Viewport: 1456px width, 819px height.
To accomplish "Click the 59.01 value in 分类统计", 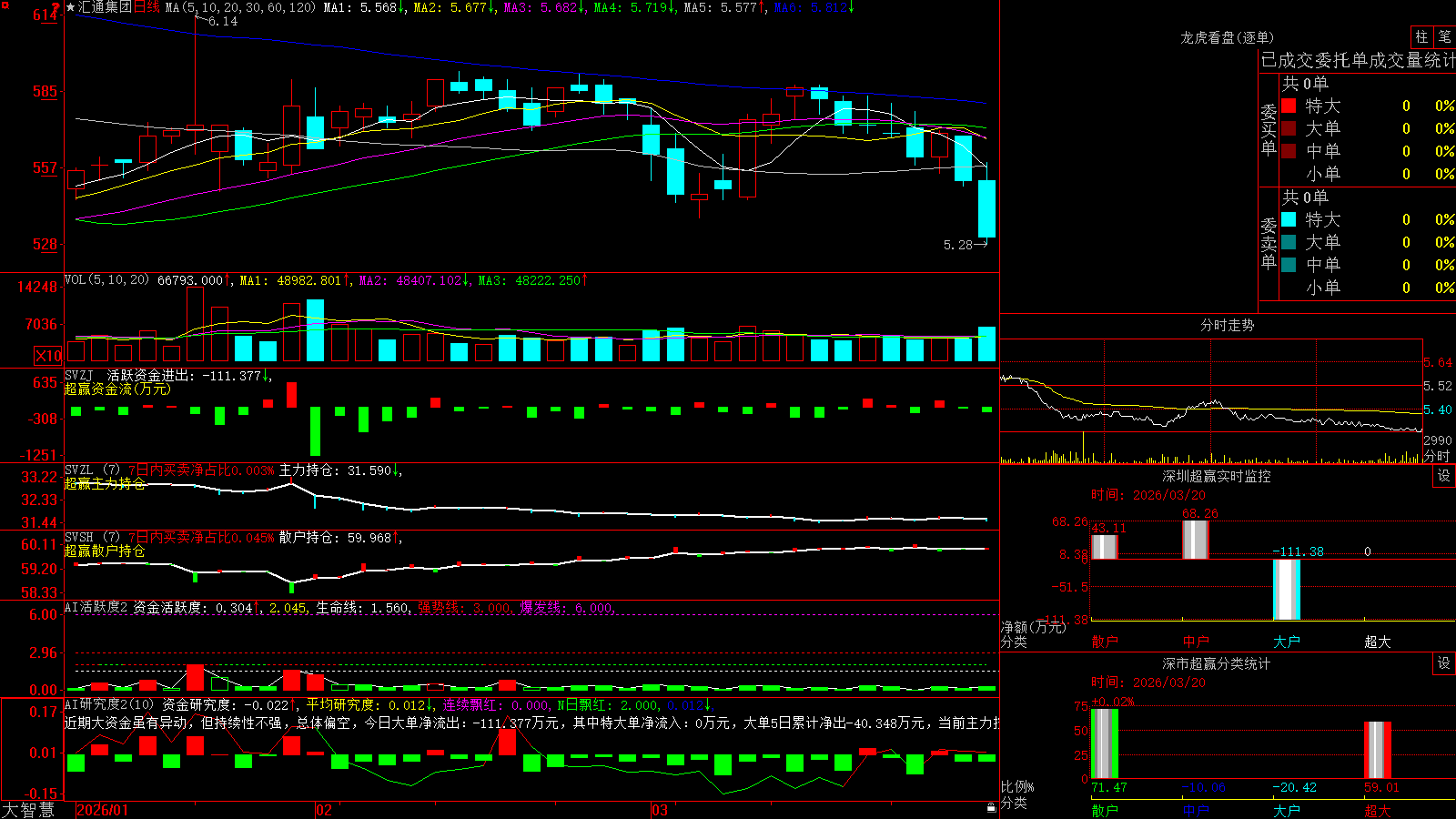I will pos(1381,787).
